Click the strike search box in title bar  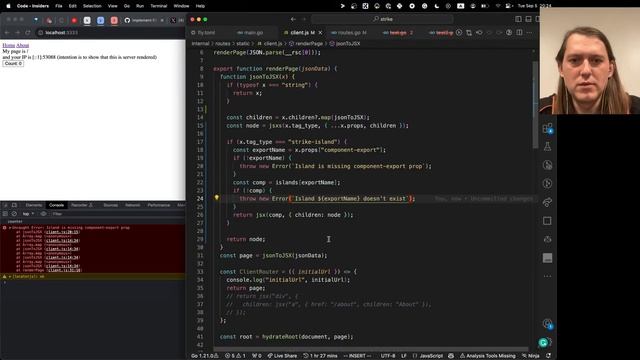pyautogui.click(x=382, y=19)
